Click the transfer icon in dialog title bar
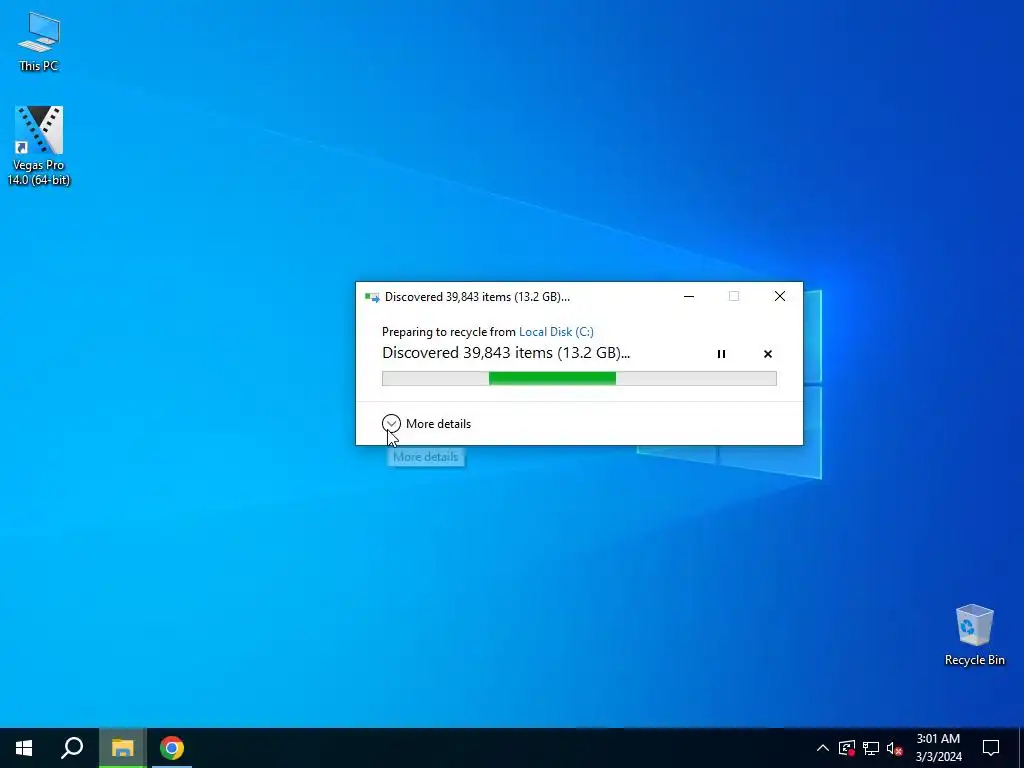Image resolution: width=1024 pixels, height=768 pixels. [372, 297]
